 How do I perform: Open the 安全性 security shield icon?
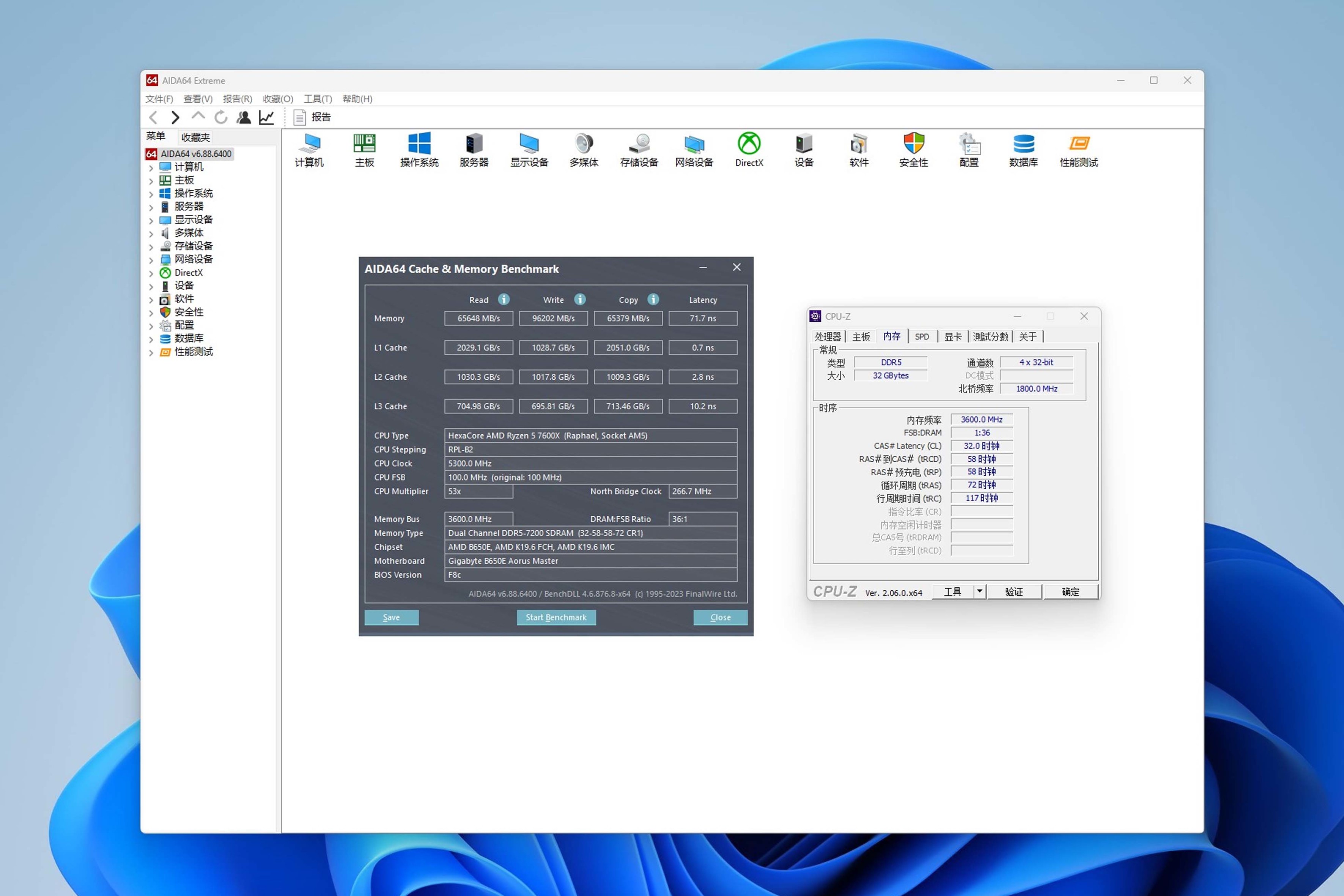[913, 149]
